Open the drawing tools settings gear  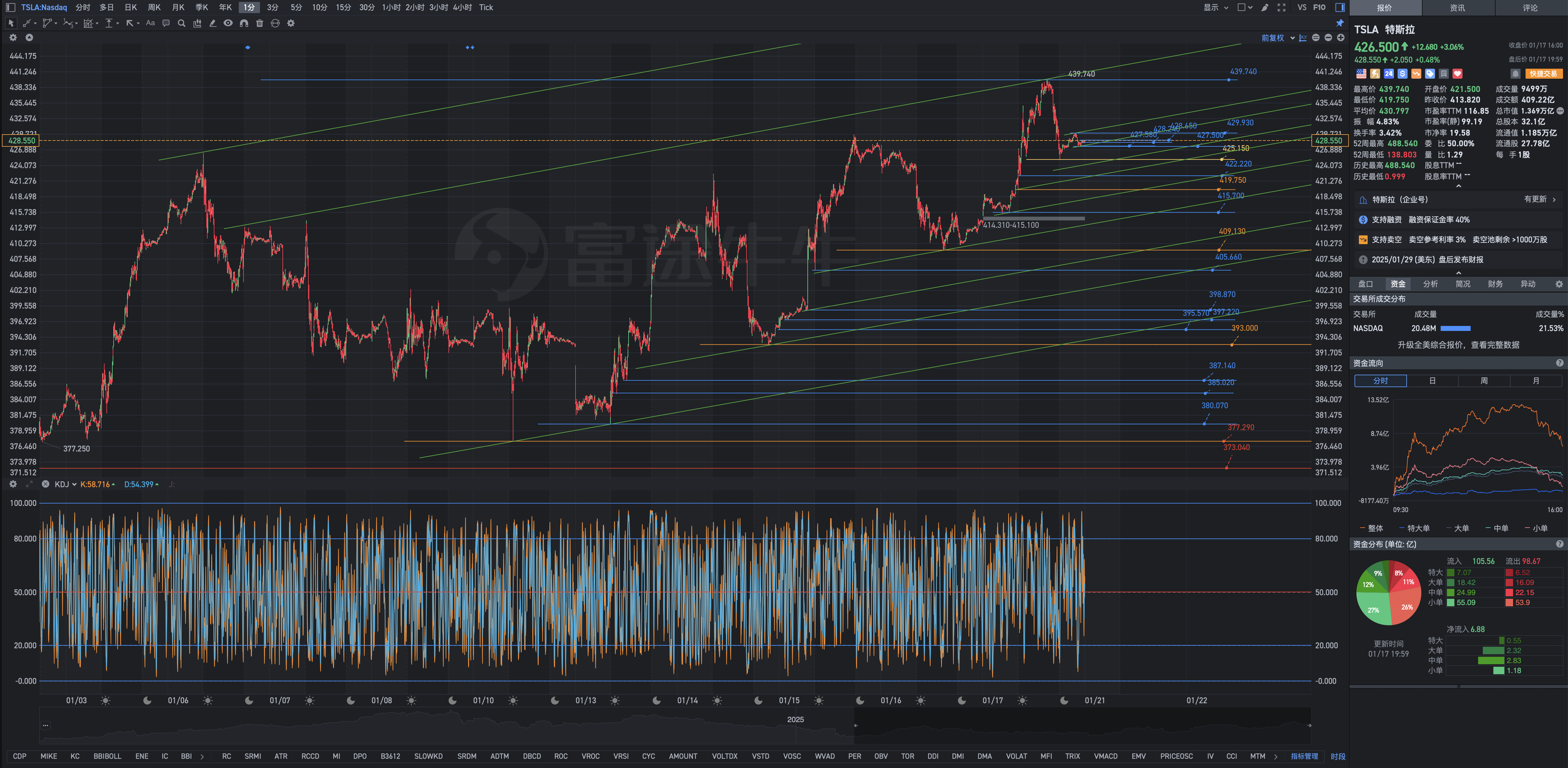pos(291,23)
